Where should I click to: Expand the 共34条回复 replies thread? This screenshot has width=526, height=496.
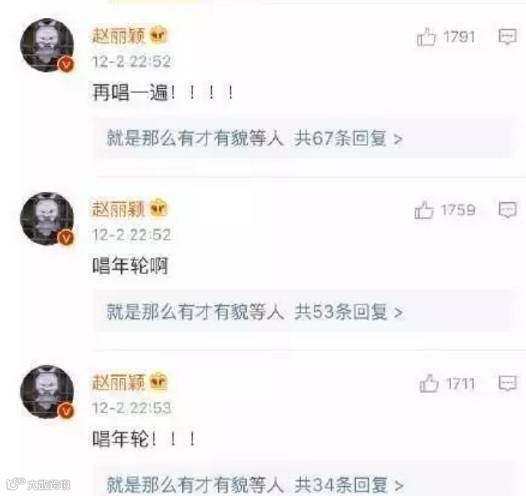pos(348,485)
